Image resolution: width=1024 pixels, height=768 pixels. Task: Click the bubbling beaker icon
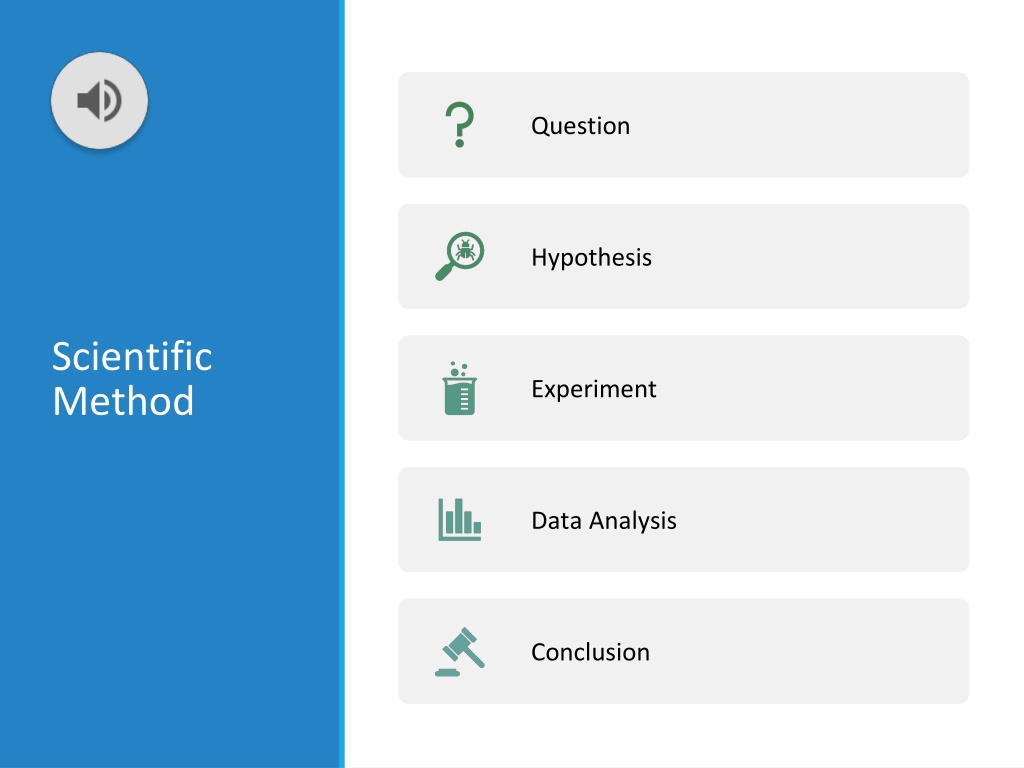click(460, 388)
